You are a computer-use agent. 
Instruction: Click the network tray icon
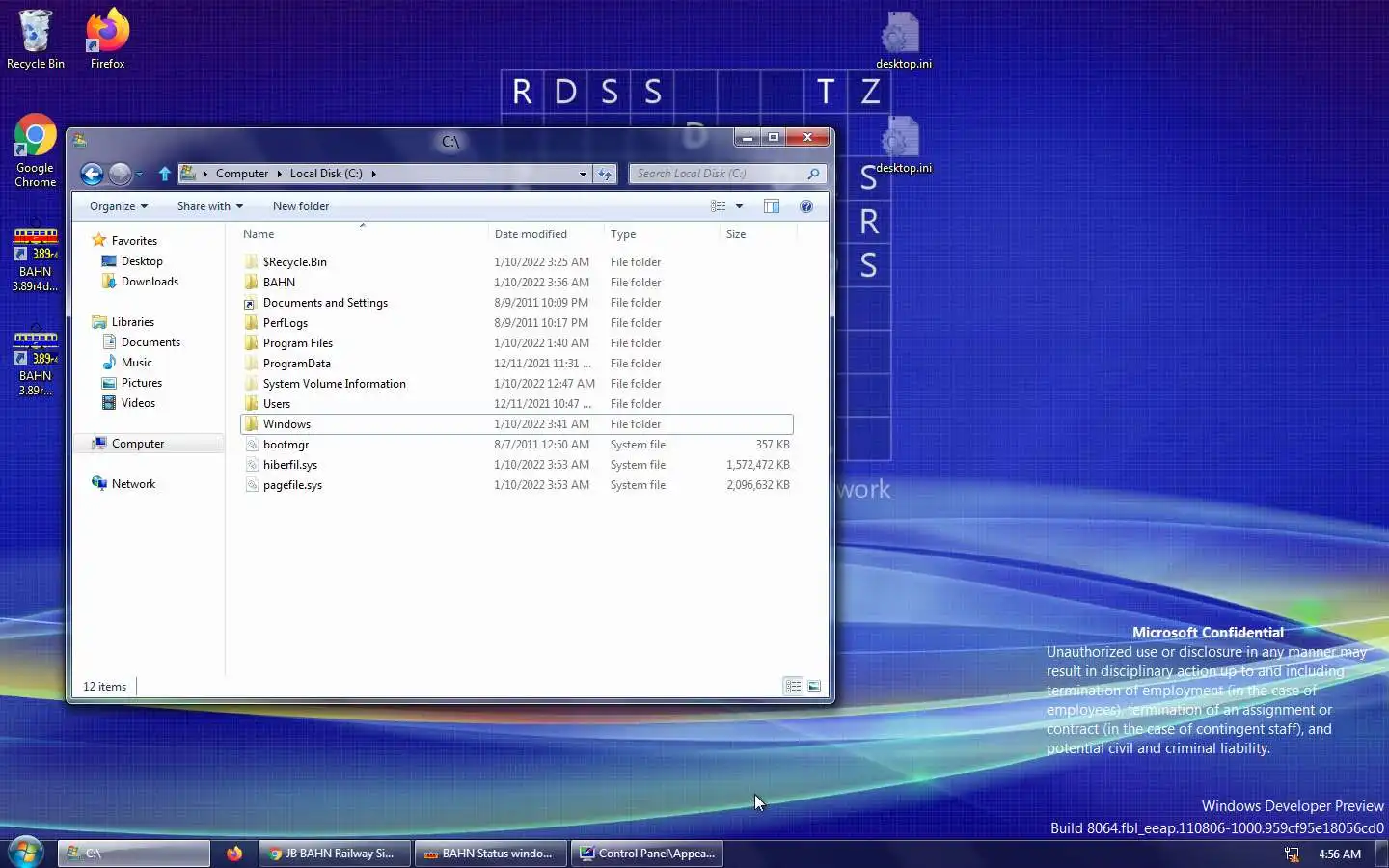1292,854
